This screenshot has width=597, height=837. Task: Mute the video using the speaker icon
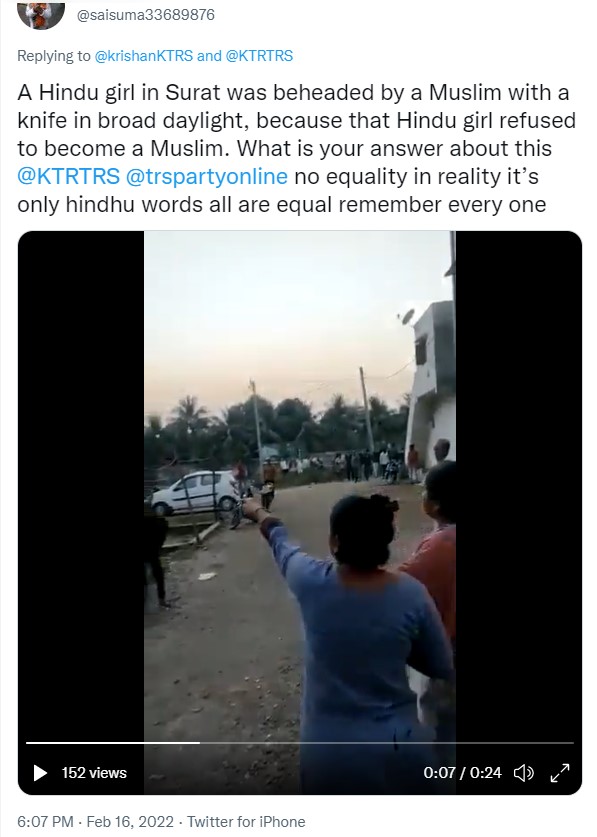coord(523,772)
